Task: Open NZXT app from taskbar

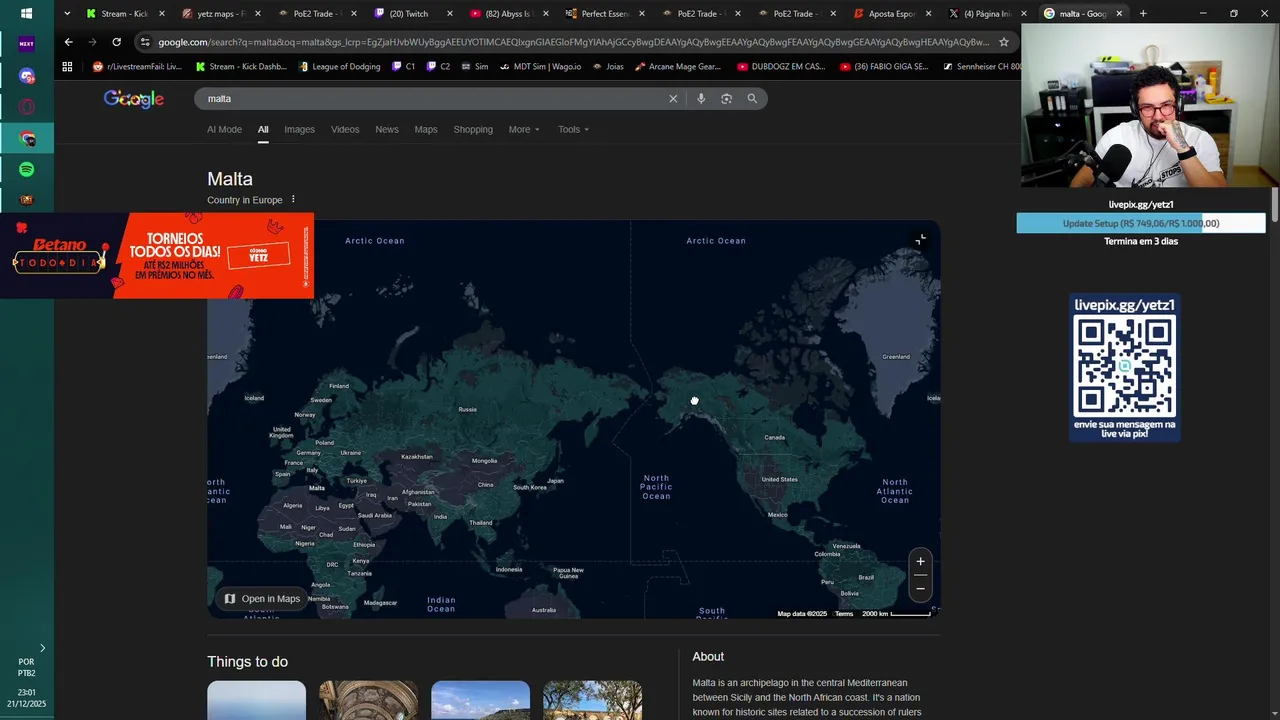Action: pos(26,44)
